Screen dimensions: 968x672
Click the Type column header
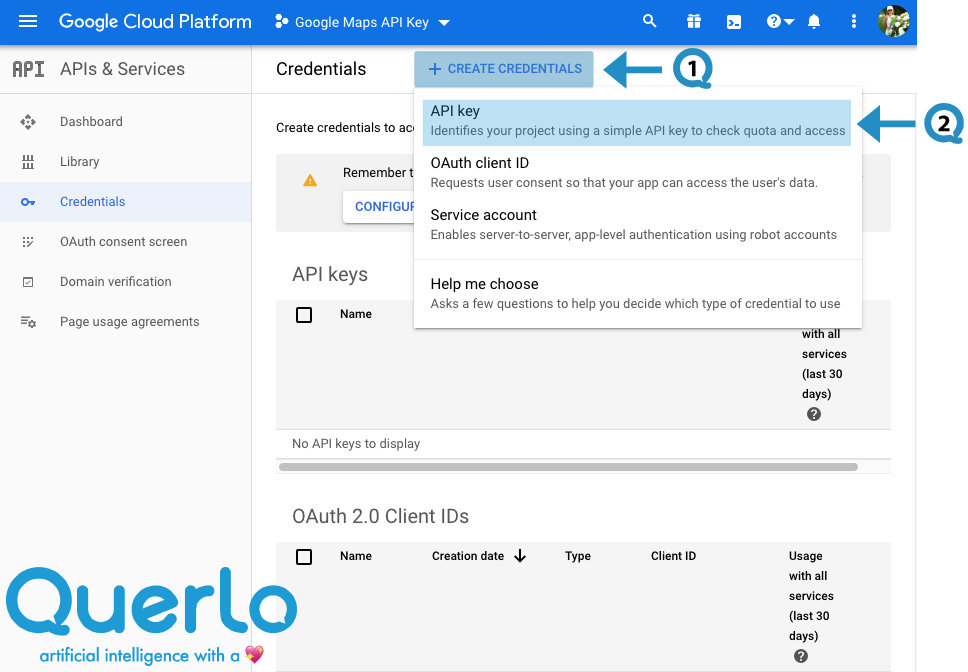tap(578, 556)
